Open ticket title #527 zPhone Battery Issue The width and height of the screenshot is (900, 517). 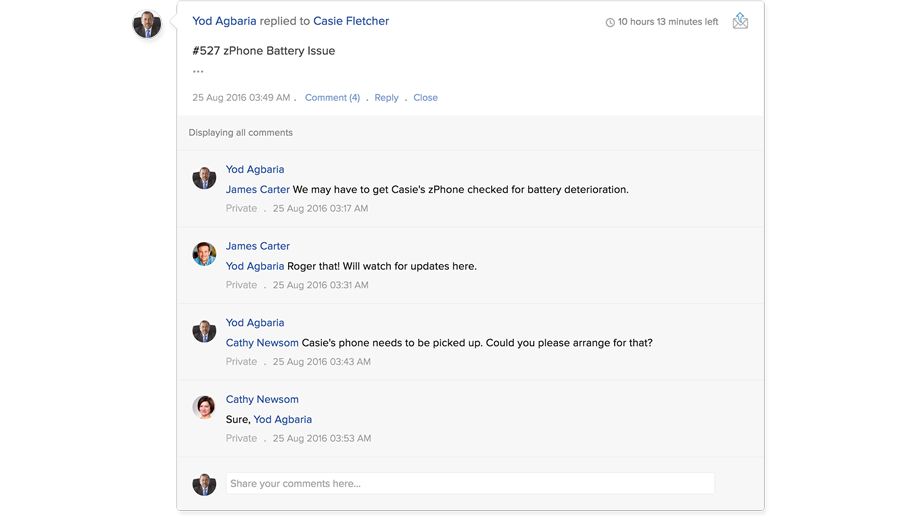pos(264,51)
